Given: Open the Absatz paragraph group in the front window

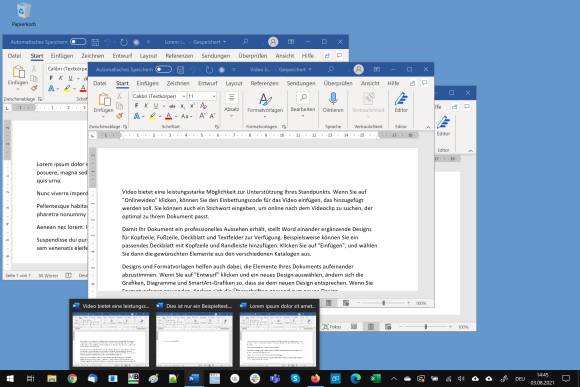Looking at the screenshot, I should coord(232,105).
